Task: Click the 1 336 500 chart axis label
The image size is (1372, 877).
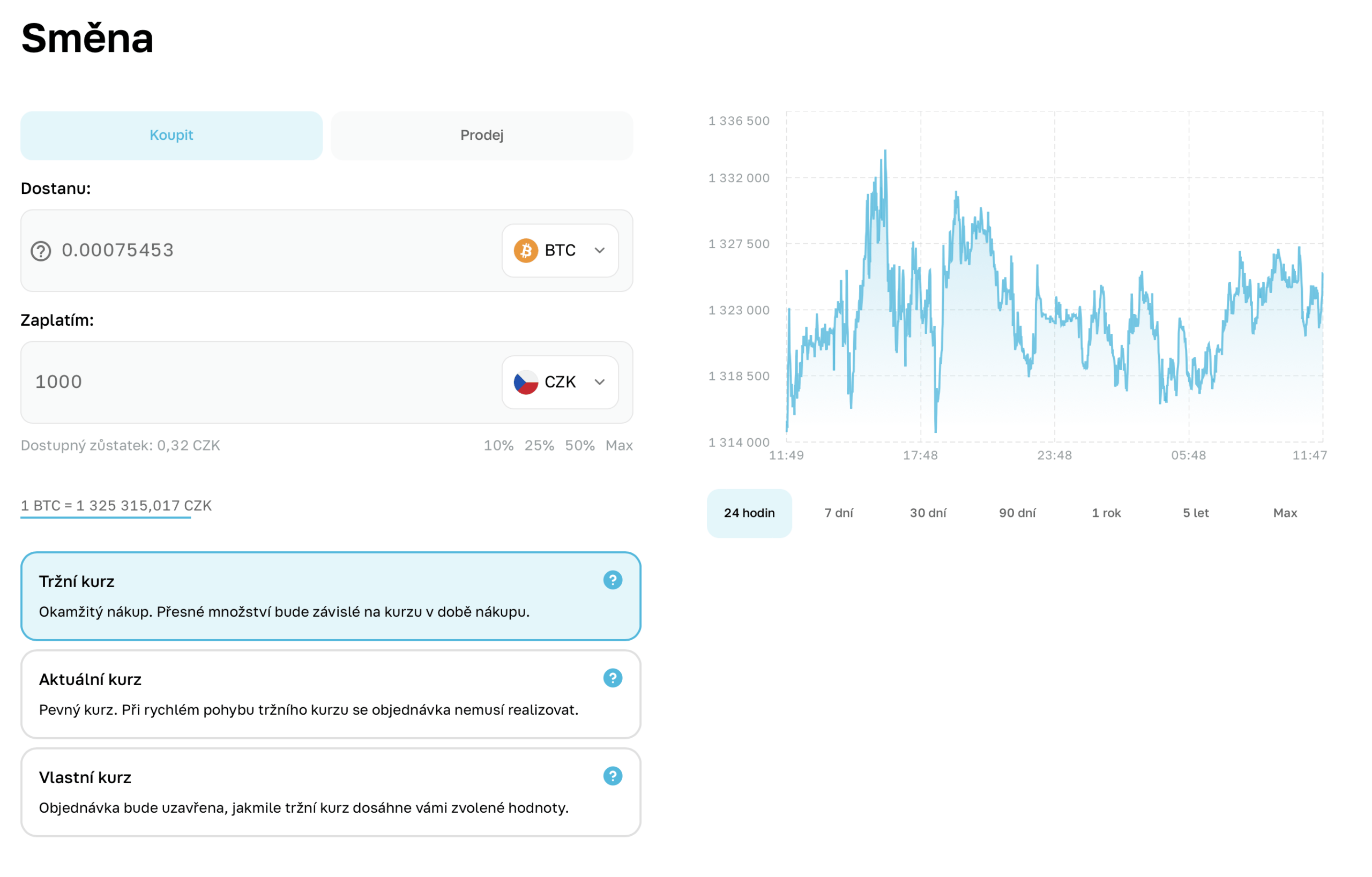Action: click(x=739, y=121)
